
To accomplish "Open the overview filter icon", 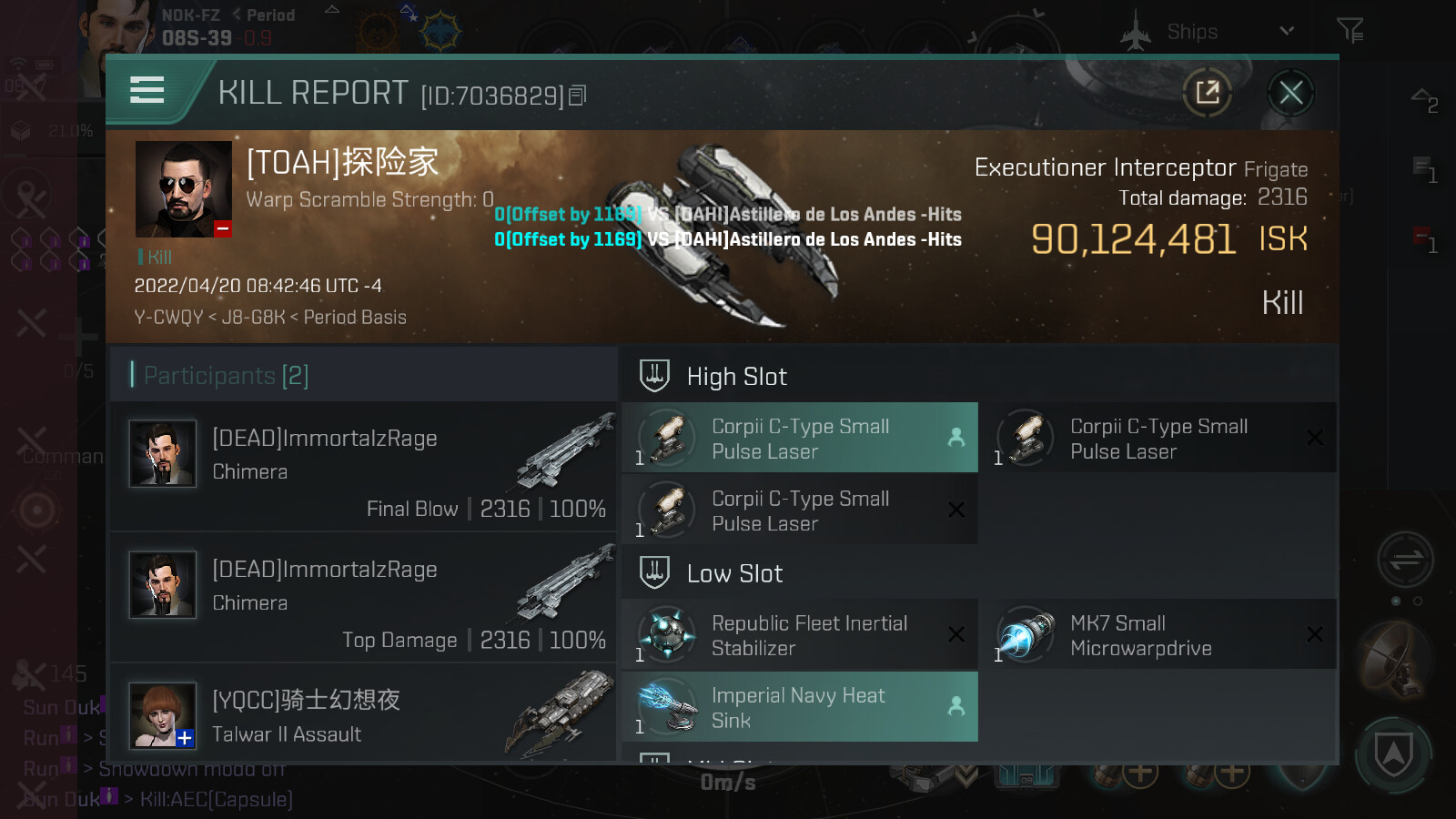I will pyautogui.click(x=1350, y=31).
